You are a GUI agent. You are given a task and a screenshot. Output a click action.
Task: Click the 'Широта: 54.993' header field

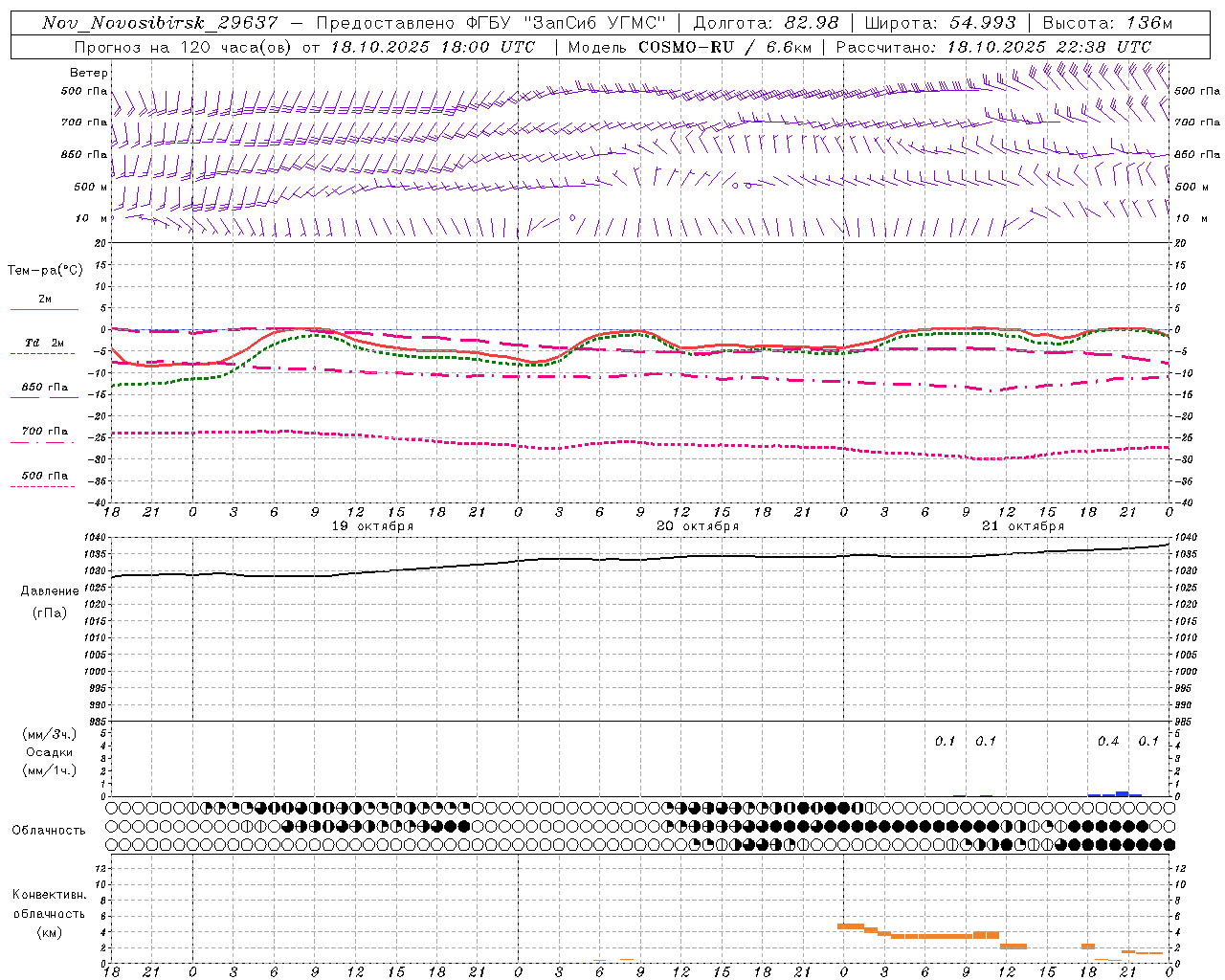tap(939, 23)
